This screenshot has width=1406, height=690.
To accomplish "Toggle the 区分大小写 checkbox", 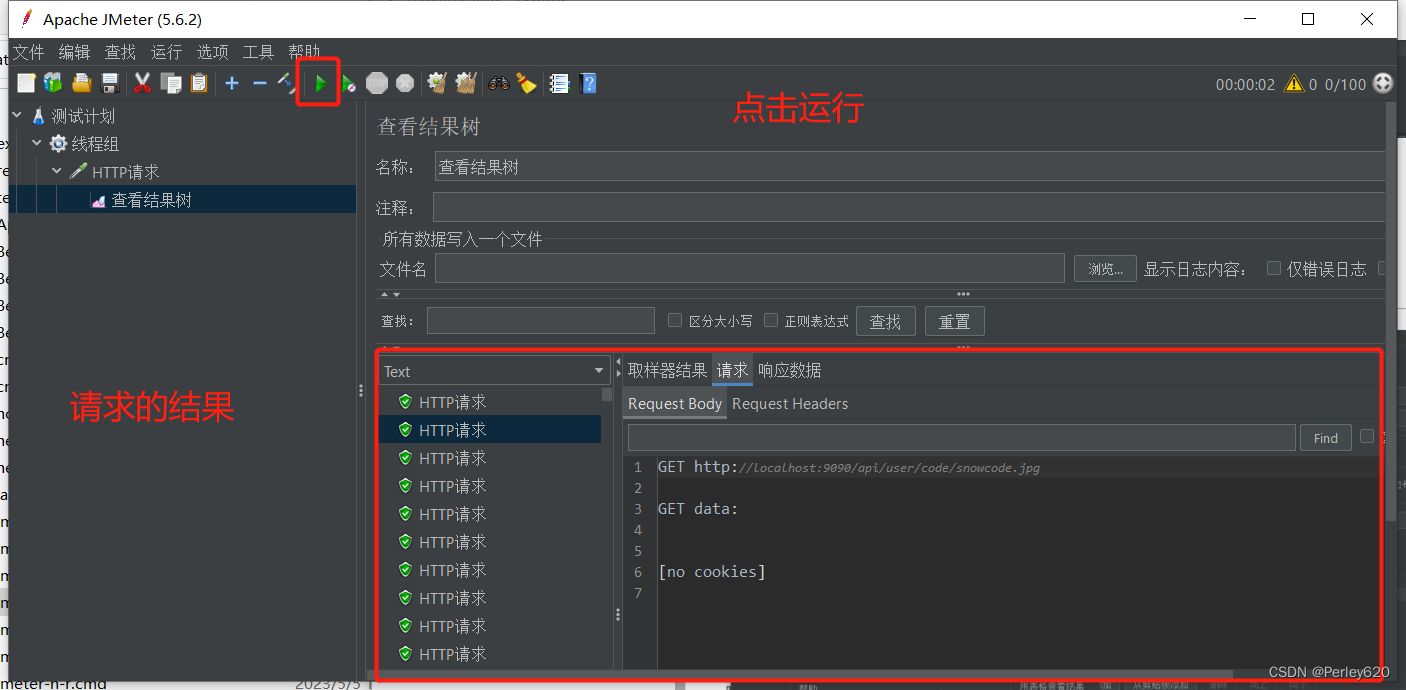I will 675,320.
